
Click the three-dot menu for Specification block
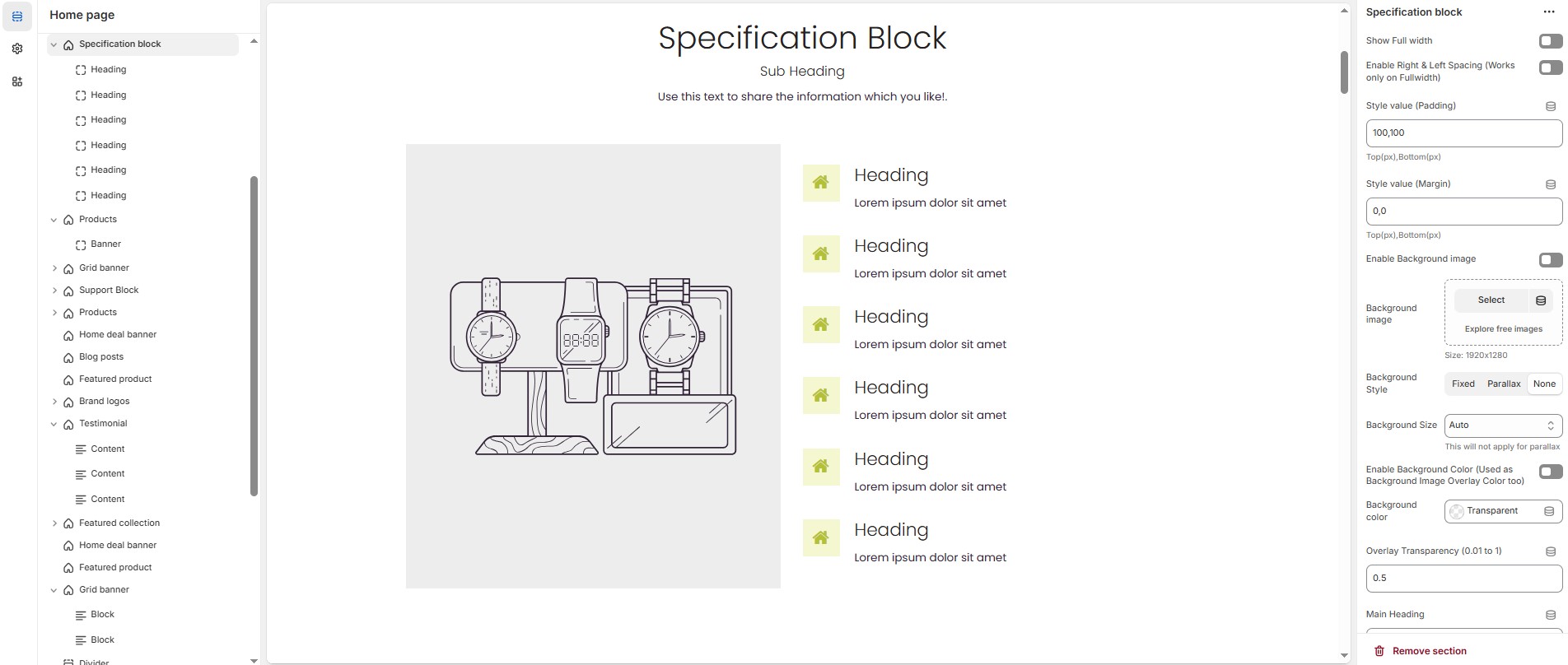point(1548,12)
